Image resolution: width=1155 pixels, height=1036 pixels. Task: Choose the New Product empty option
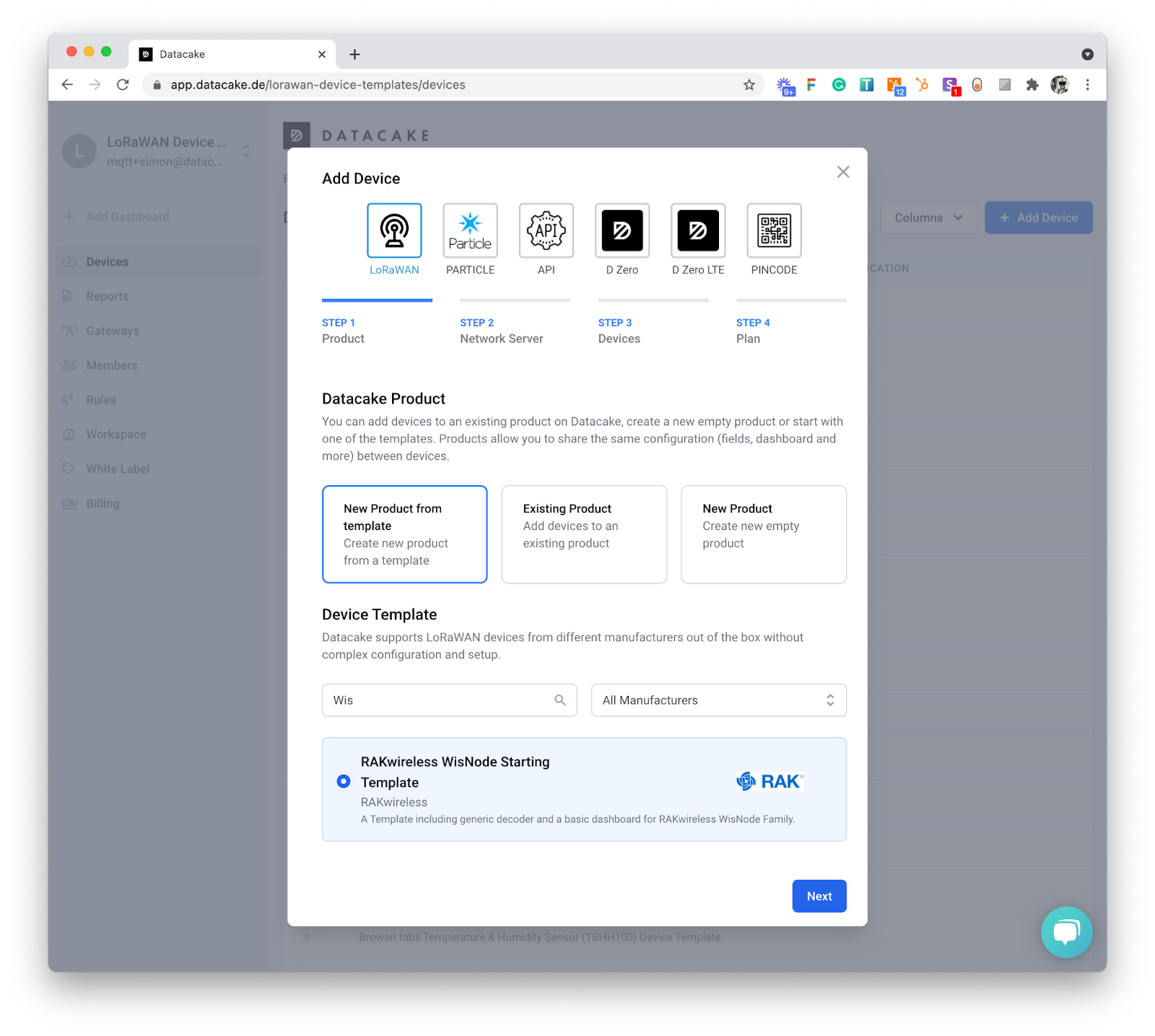pyautogui.click(x=764, y=534)
